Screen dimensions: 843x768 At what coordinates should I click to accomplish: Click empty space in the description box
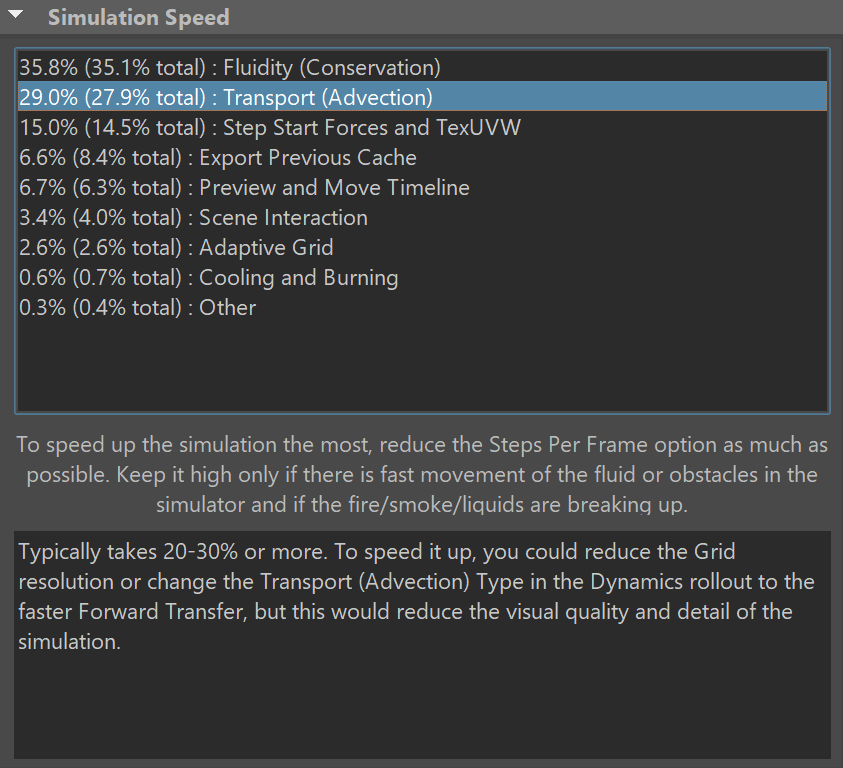point(423,705)
